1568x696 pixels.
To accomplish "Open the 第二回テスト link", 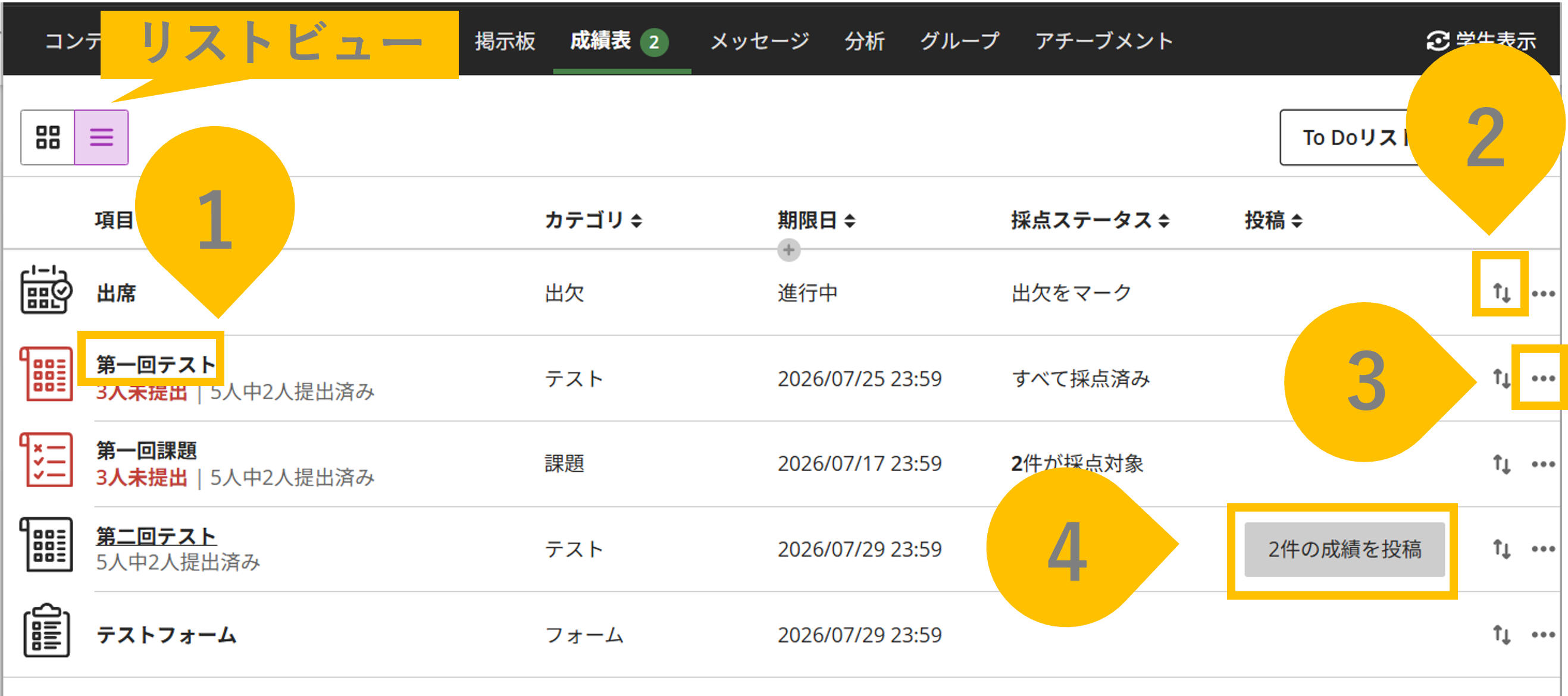I will click(156, 535).
